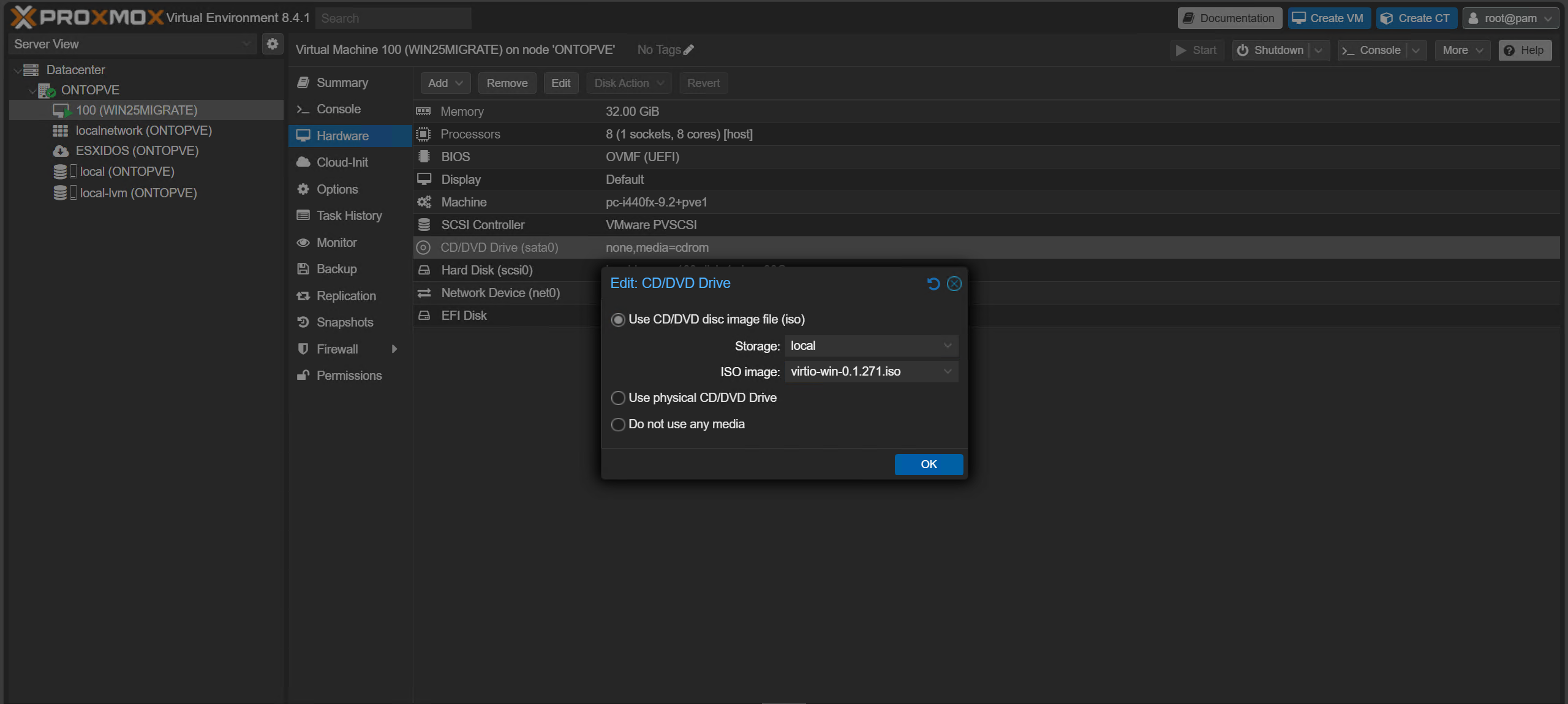Open the Options tab
The width and height of the screenshot is (1568, 704).
pyautogui.click(x=350, y=189)
